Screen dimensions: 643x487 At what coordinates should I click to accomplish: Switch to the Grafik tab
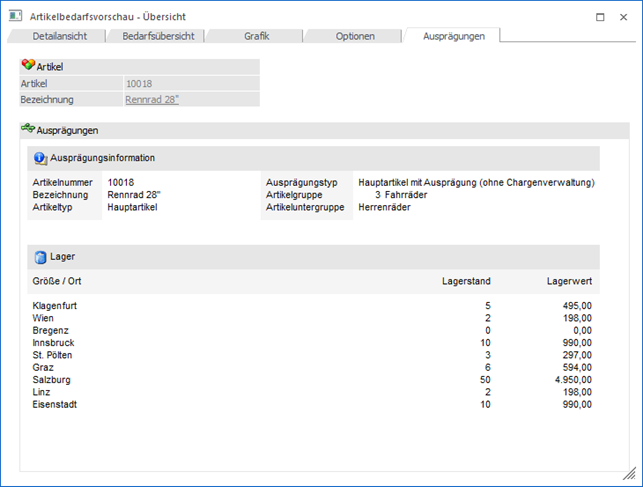[x=256, y=36]
